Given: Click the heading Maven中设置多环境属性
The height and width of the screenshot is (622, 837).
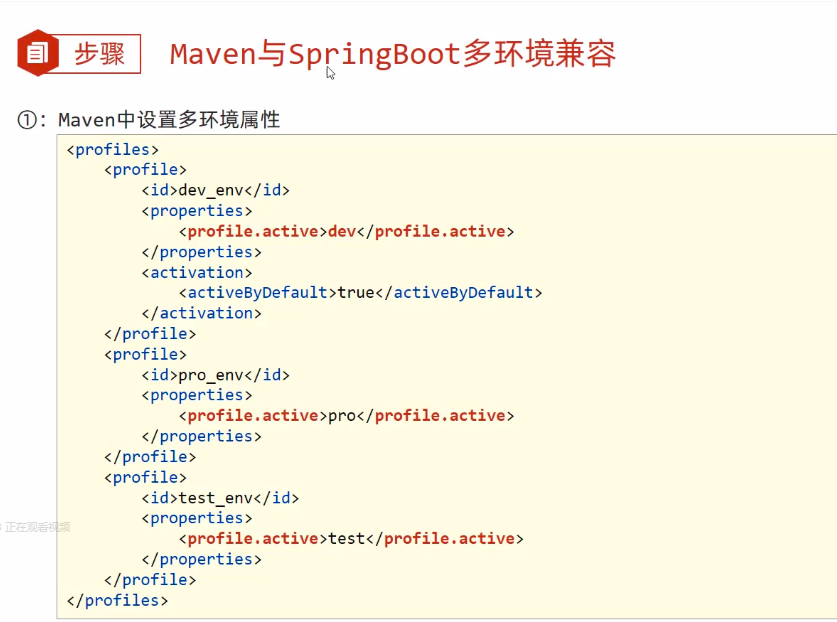Looking at the screenshot, I should pos(169,120).
